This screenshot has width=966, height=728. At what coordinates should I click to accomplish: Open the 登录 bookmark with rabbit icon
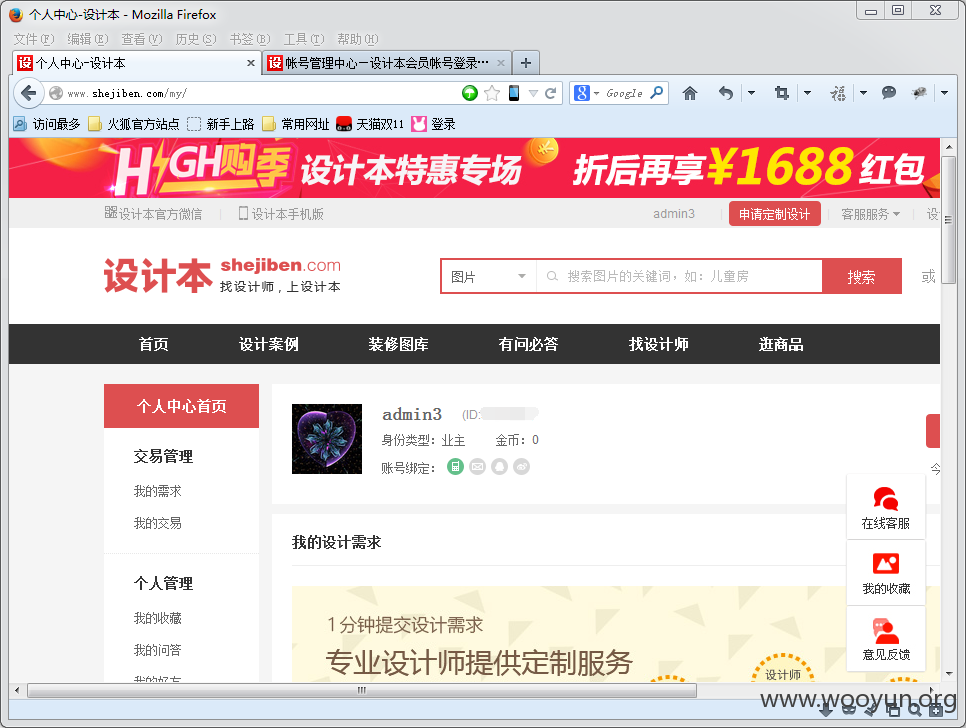[434, 124]
